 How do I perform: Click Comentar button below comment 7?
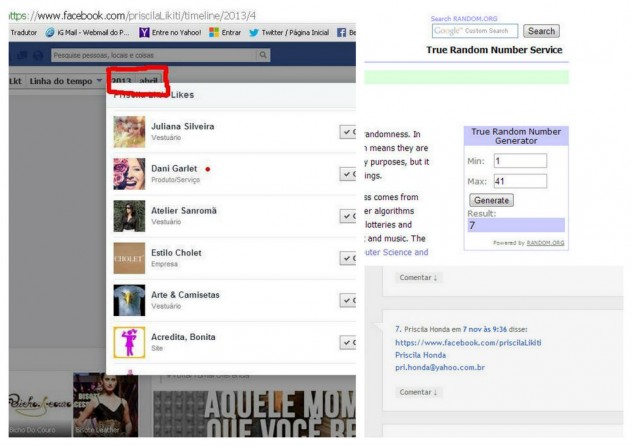click(x=418, y=392)
